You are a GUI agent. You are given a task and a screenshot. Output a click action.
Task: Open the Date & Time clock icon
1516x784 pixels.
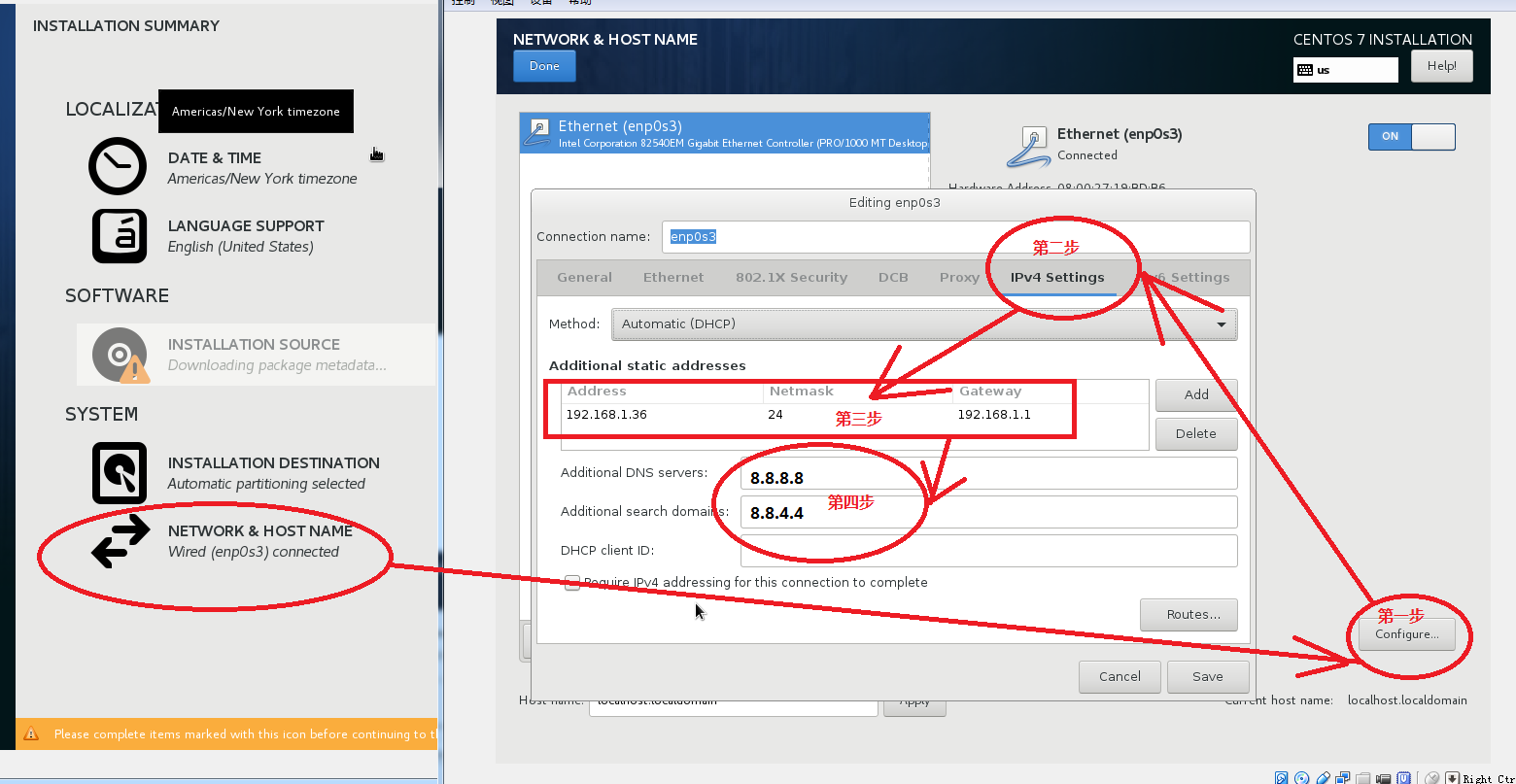[118, 166]
